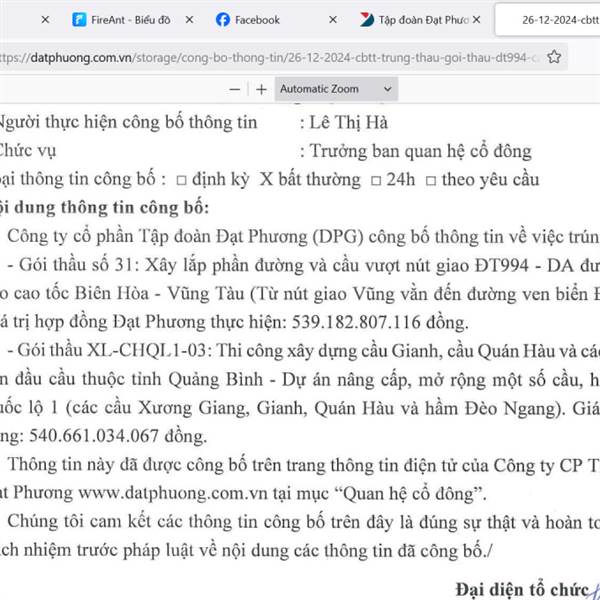Close the leftmost partially hidden tab
Screen dimensions: 600x600
pos(45,20)
